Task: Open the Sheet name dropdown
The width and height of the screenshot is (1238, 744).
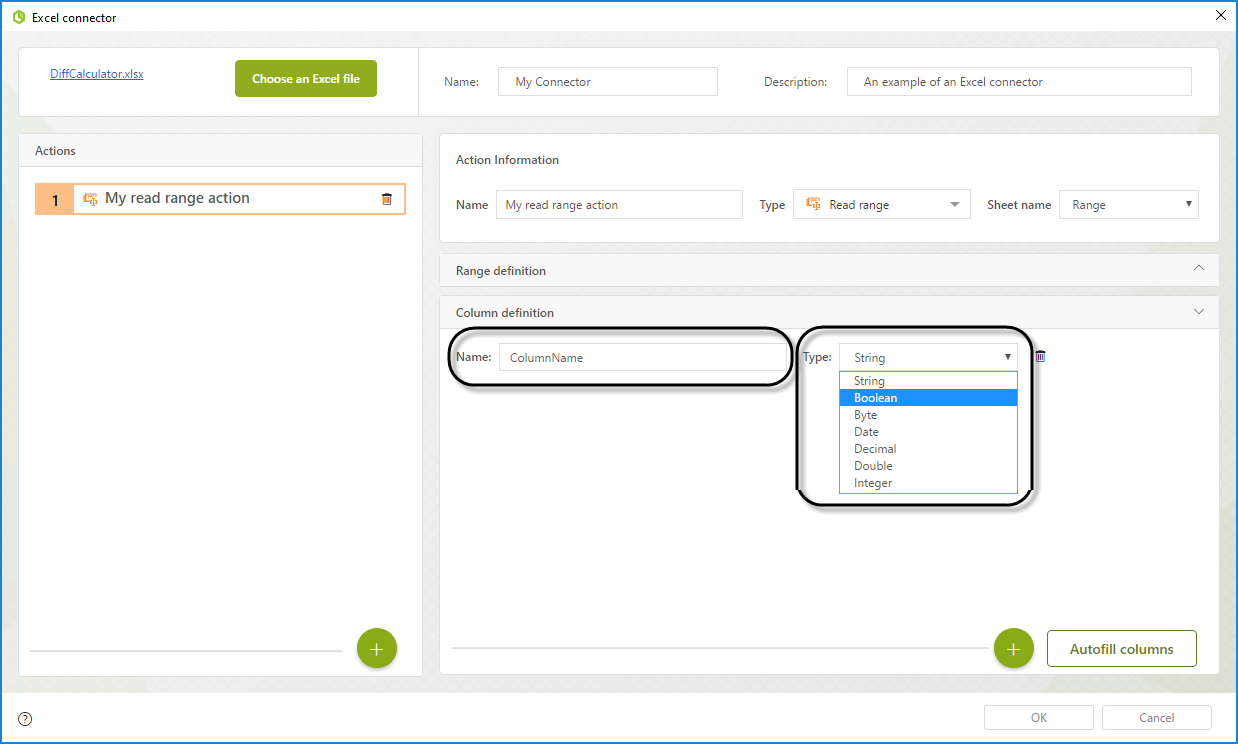Action: [x=1128, y=205]
